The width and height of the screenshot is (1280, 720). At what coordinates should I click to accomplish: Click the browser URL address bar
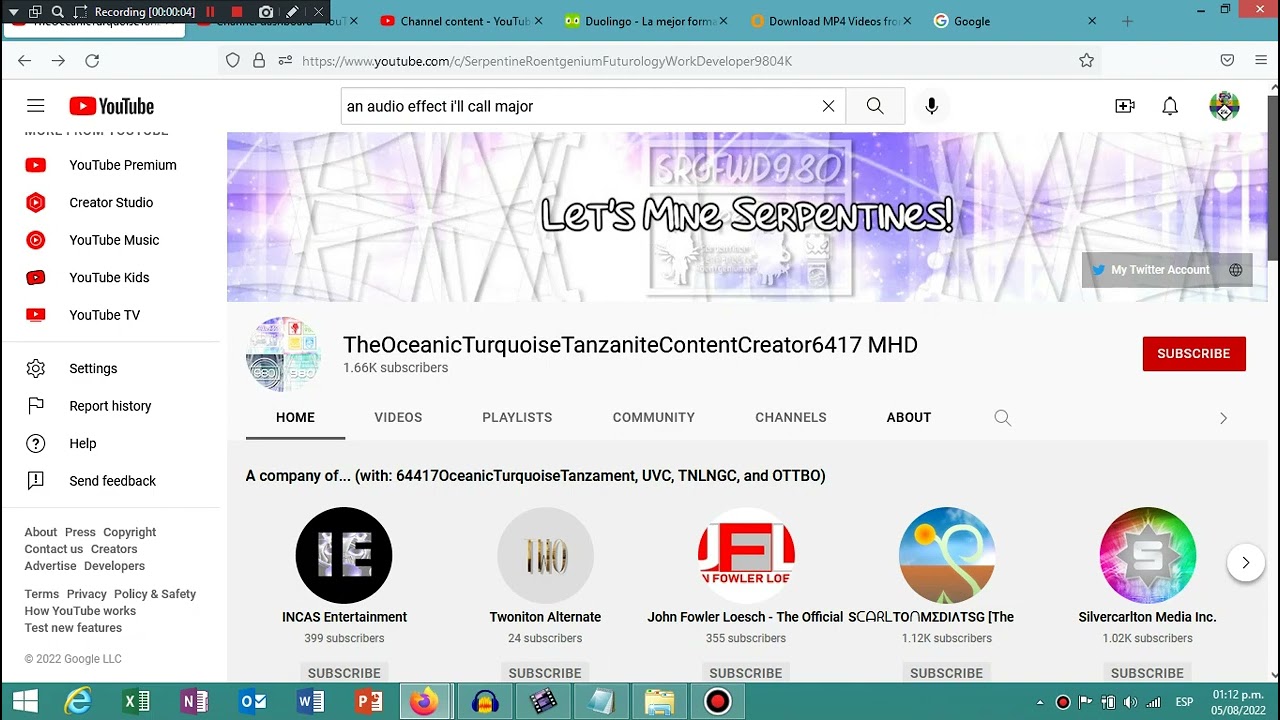(x=660, y=61)
